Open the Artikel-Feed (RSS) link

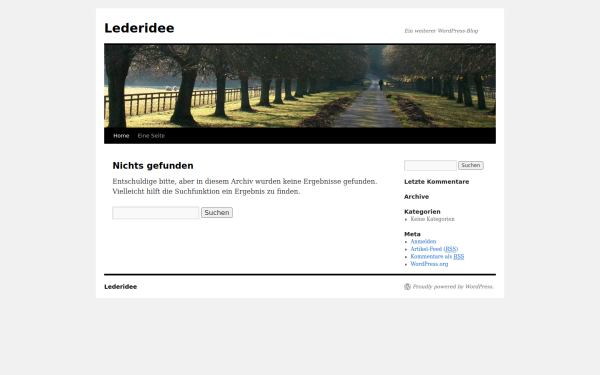[434, 249]
